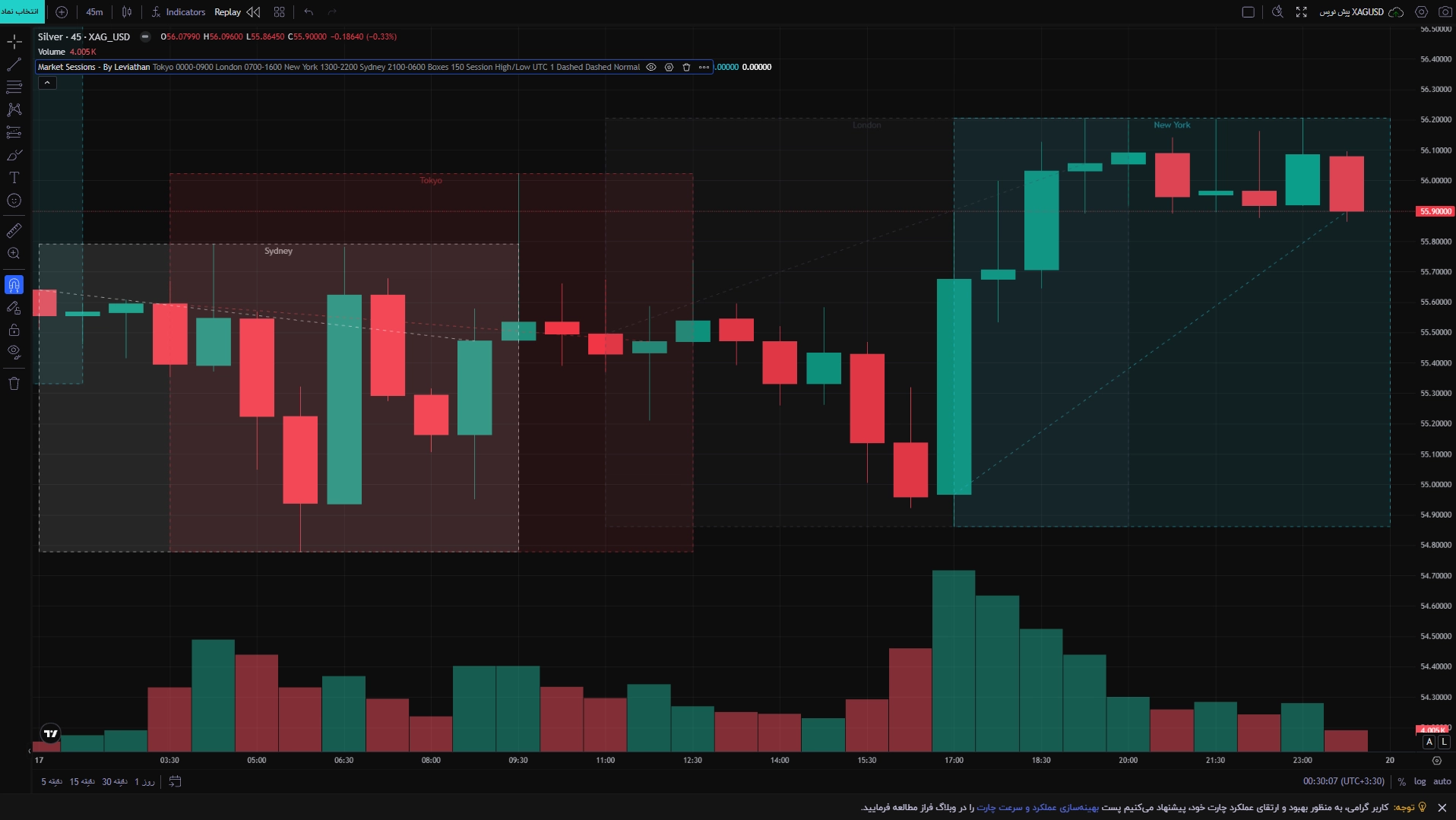Open chart settings hexagon gear icon
Screen dimensions: 1456x820
coord(1421,12)
